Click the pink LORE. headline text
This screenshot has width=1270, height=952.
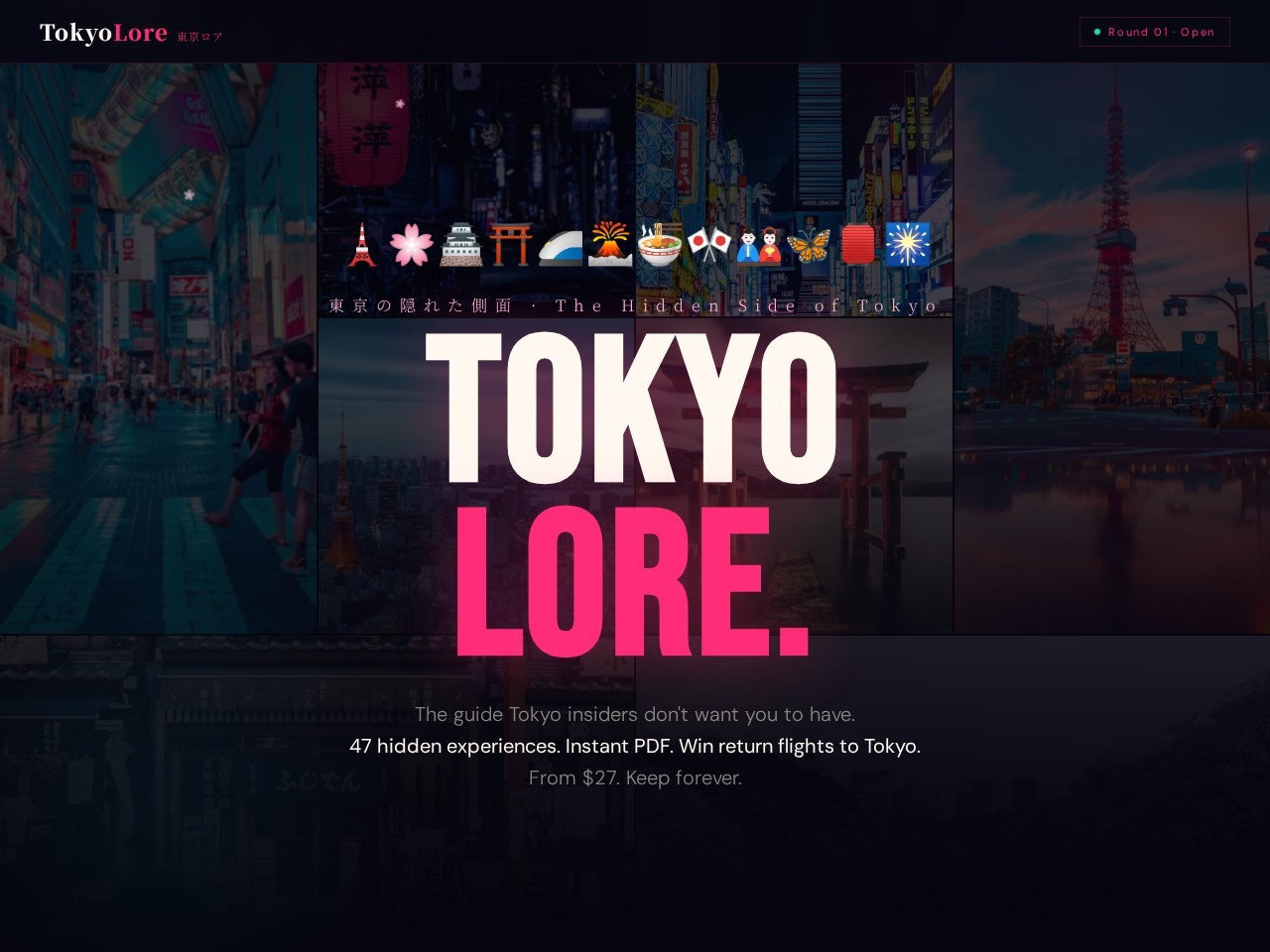[632, 581]
